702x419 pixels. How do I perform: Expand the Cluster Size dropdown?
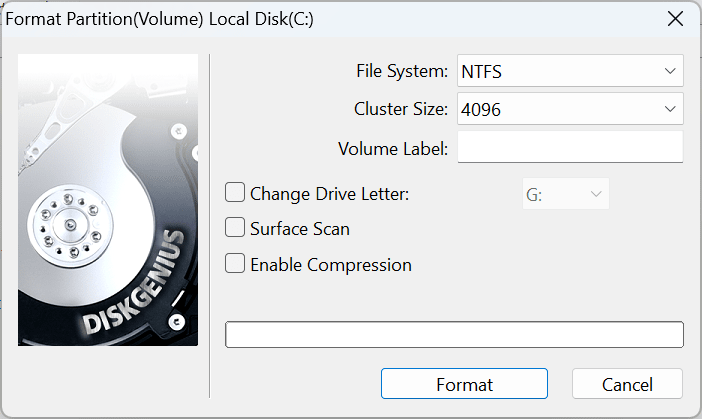coord(669,109)
